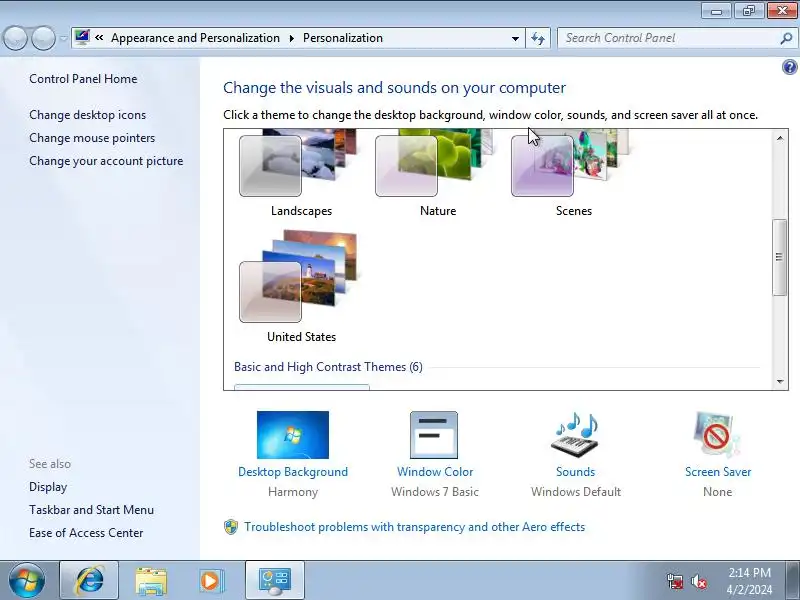The height and width of the screenshot is (600, 800).
Task: Click the Back navigation button
Action: click(x=15, y=38)
